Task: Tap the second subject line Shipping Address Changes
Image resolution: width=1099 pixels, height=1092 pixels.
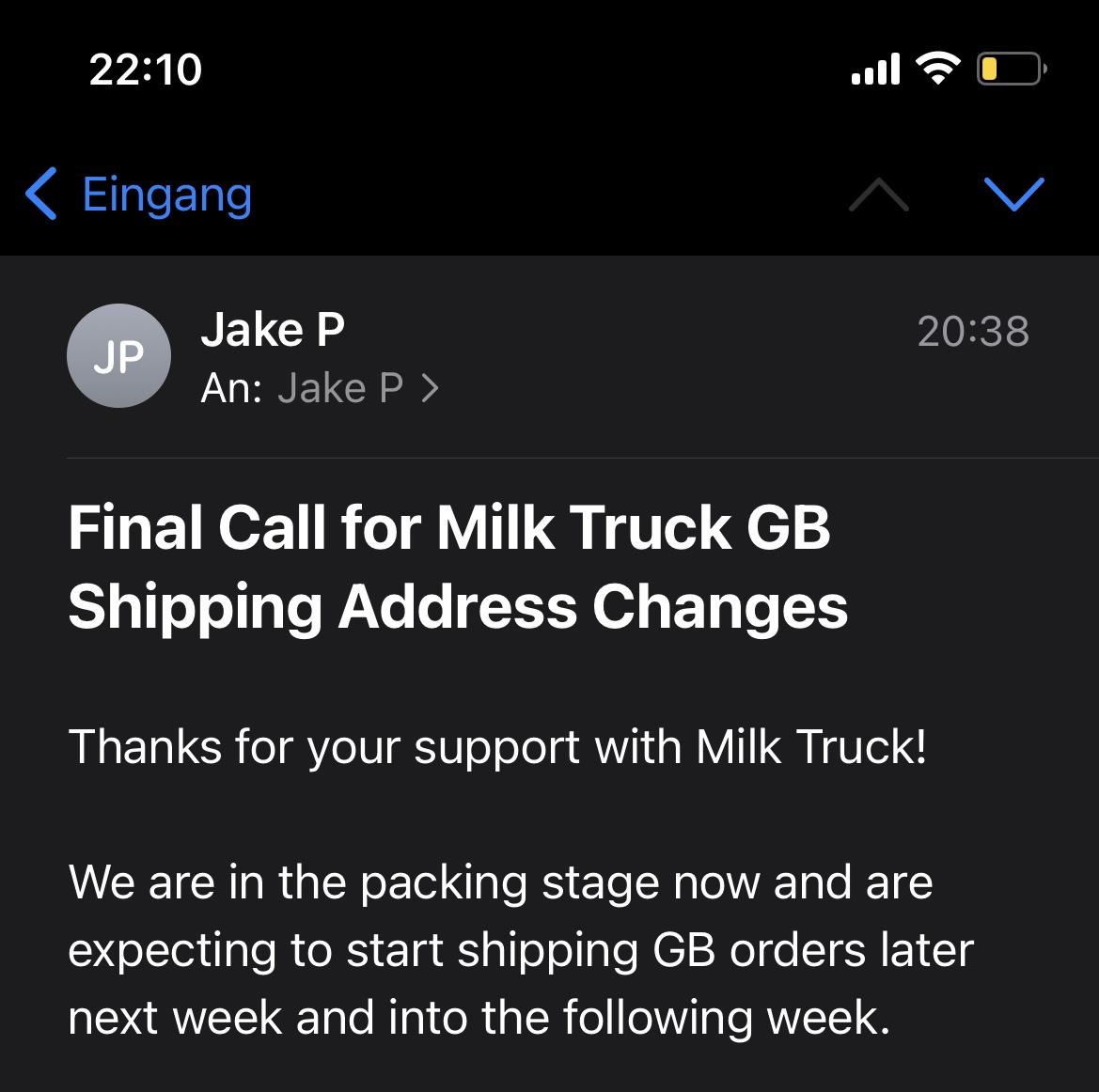Action: 459,607
